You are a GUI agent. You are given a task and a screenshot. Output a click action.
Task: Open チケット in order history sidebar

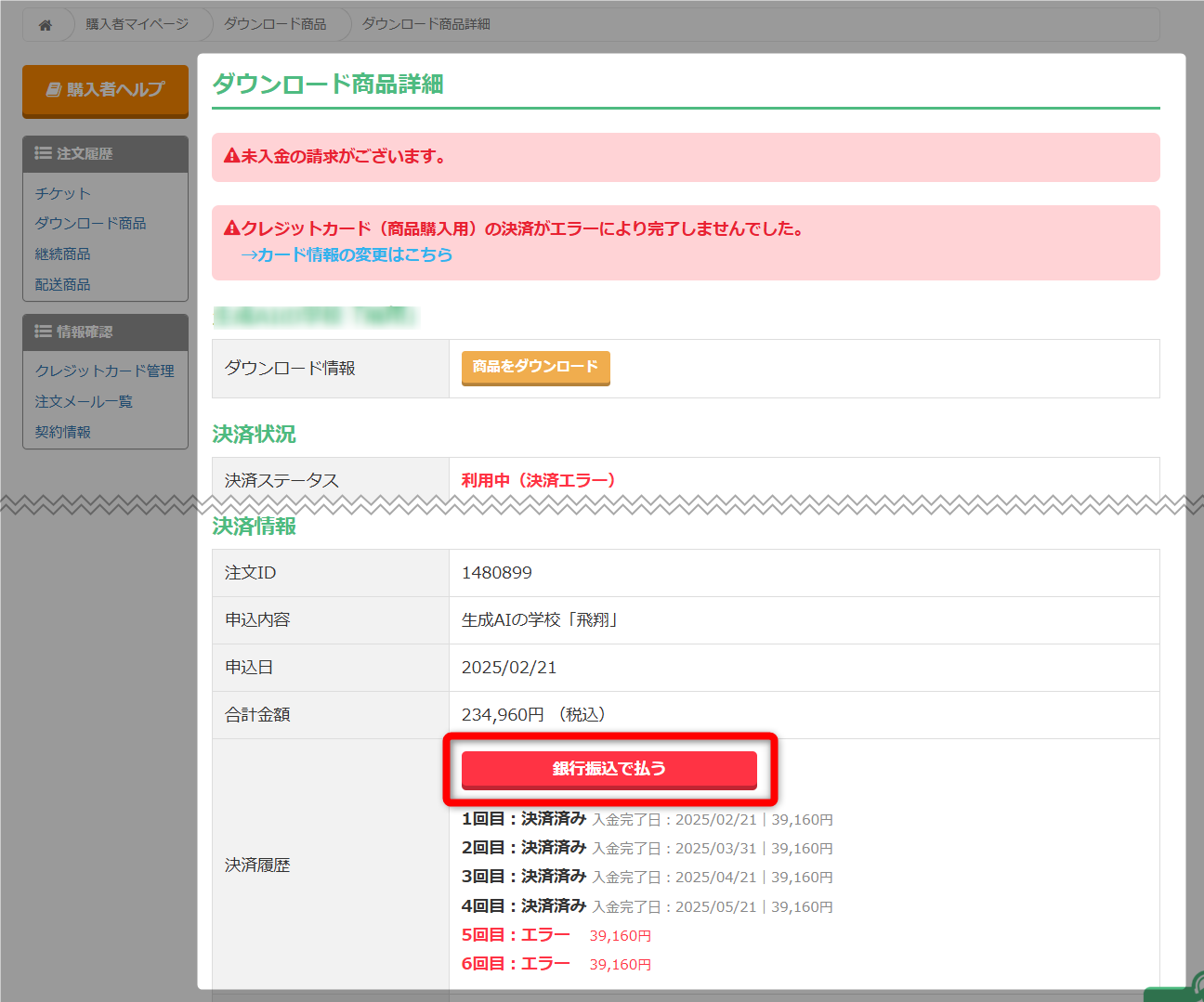(x=62, y=193)
